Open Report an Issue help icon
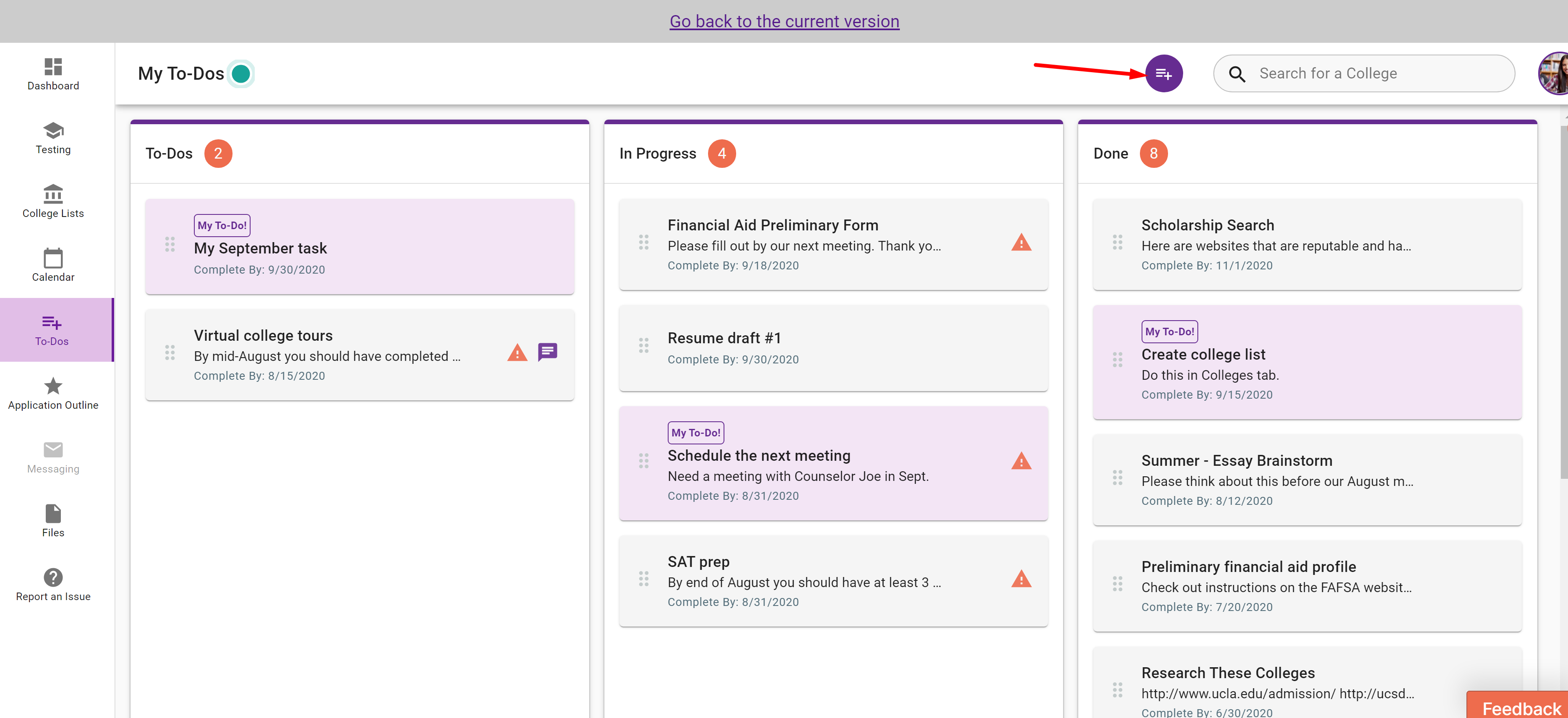 click(53, 577)
